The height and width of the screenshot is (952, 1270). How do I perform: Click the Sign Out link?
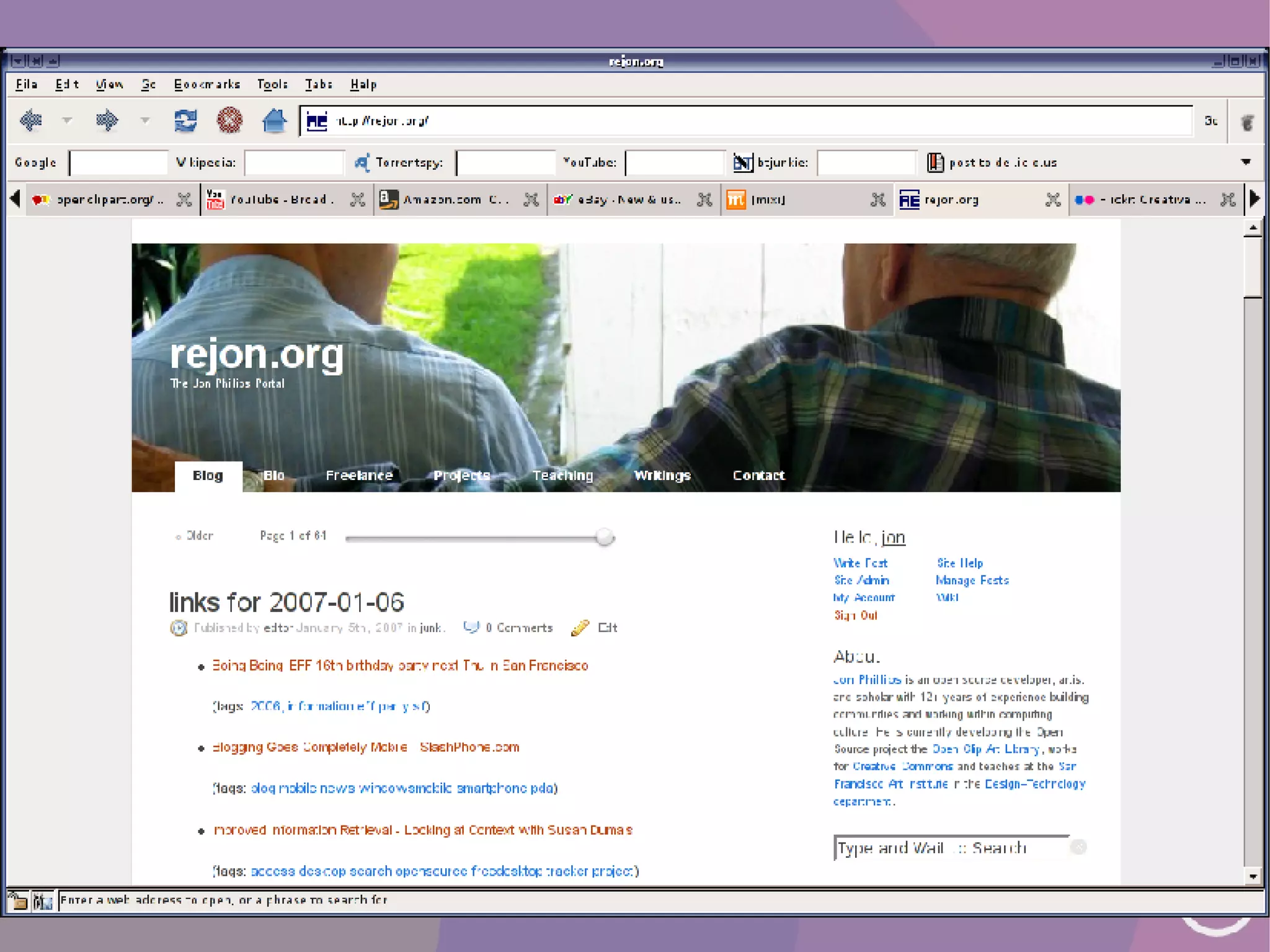(x=856, y=615)
